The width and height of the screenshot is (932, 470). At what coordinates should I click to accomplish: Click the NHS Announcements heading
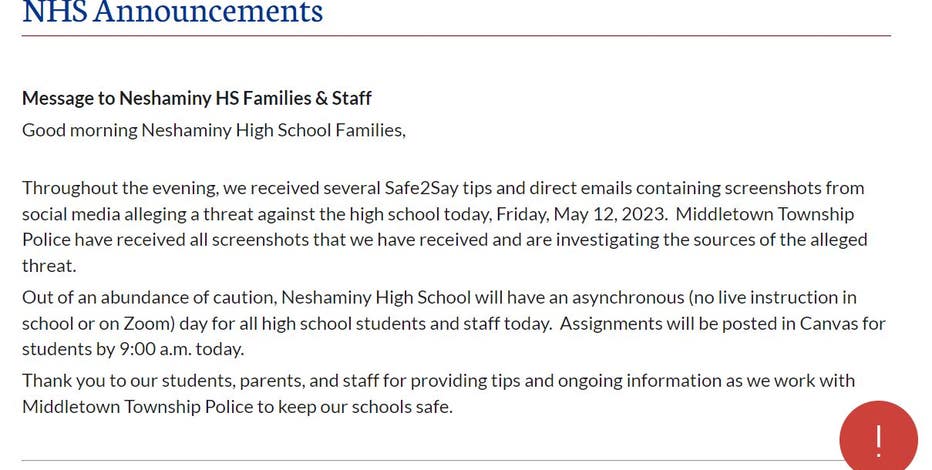172,11
